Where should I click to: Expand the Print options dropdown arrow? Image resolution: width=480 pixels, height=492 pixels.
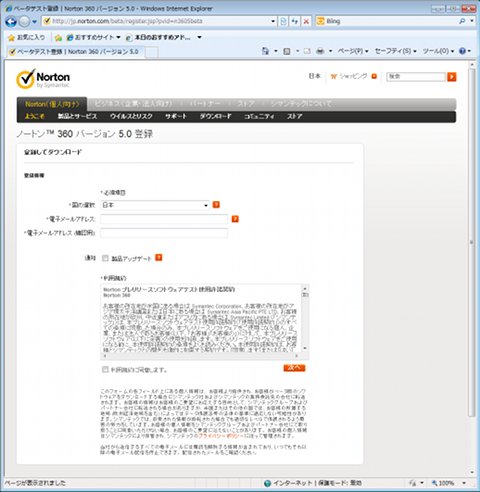[x=330, y=51]
